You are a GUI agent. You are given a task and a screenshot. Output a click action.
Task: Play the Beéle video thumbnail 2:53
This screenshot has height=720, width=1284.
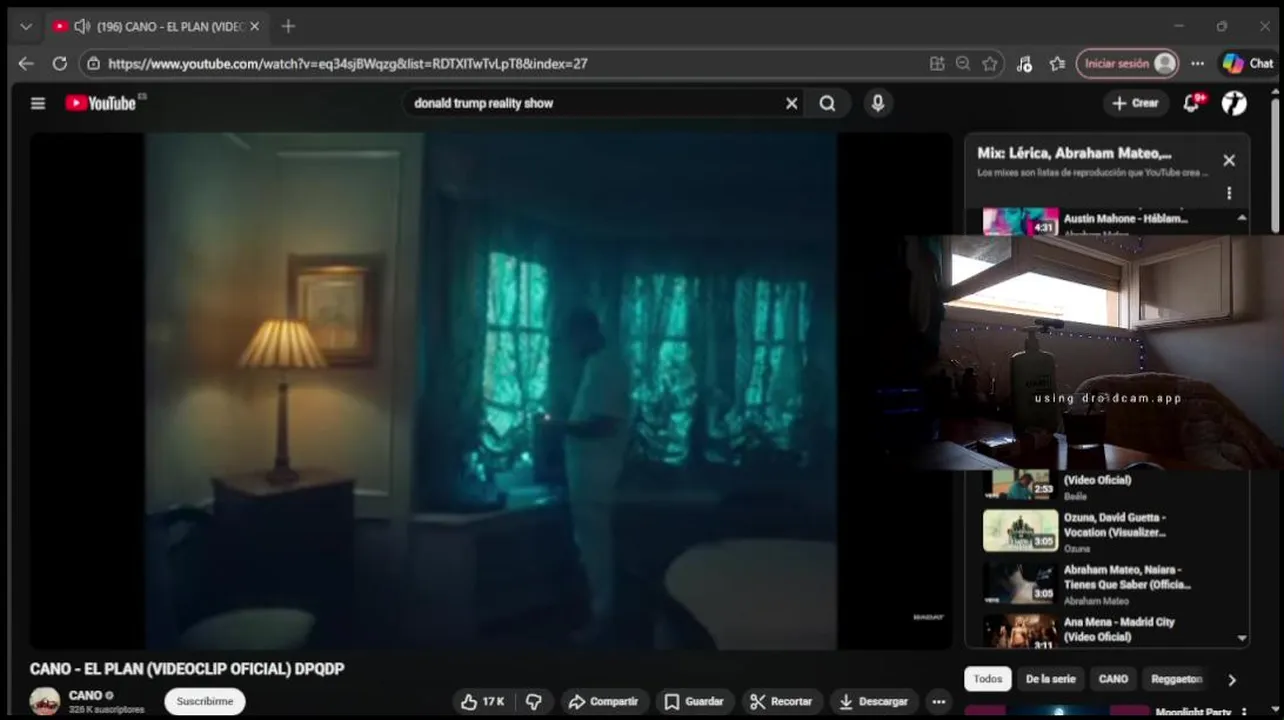1020,484
